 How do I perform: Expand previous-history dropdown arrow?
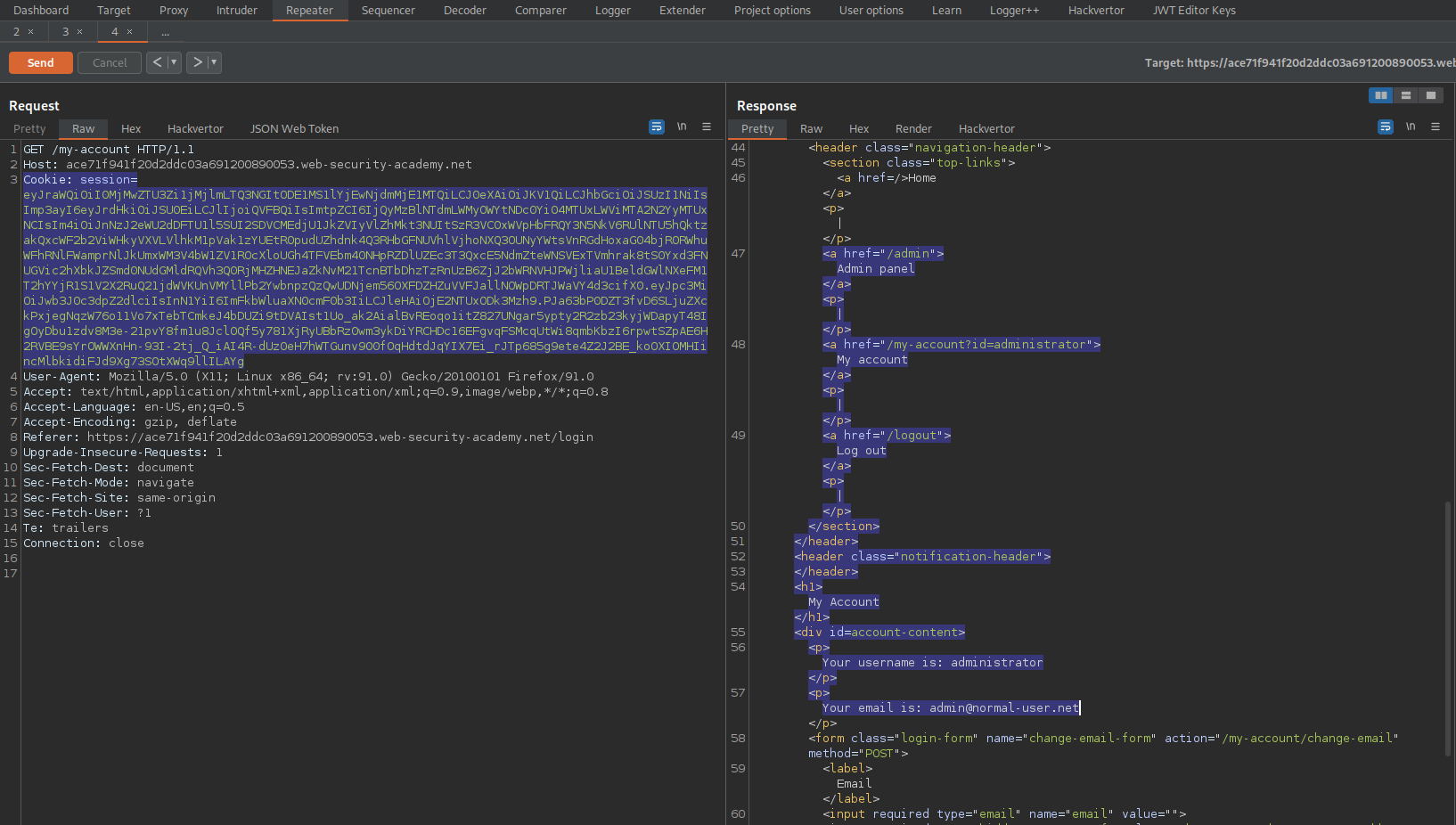[x=174, y=62]
